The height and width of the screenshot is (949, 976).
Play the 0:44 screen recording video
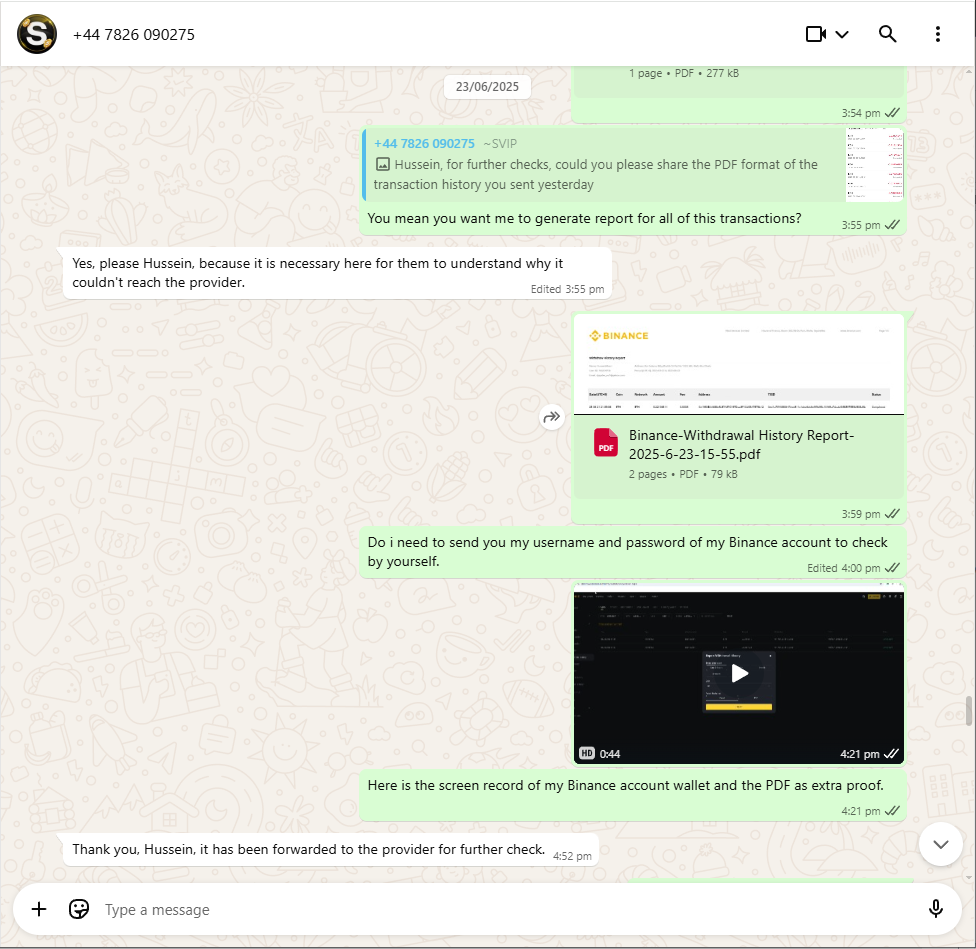click(739, 673)
